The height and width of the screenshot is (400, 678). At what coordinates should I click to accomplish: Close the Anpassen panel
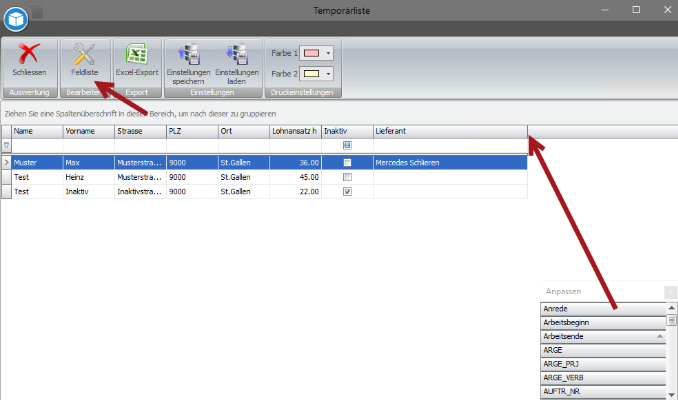(670, 292)
